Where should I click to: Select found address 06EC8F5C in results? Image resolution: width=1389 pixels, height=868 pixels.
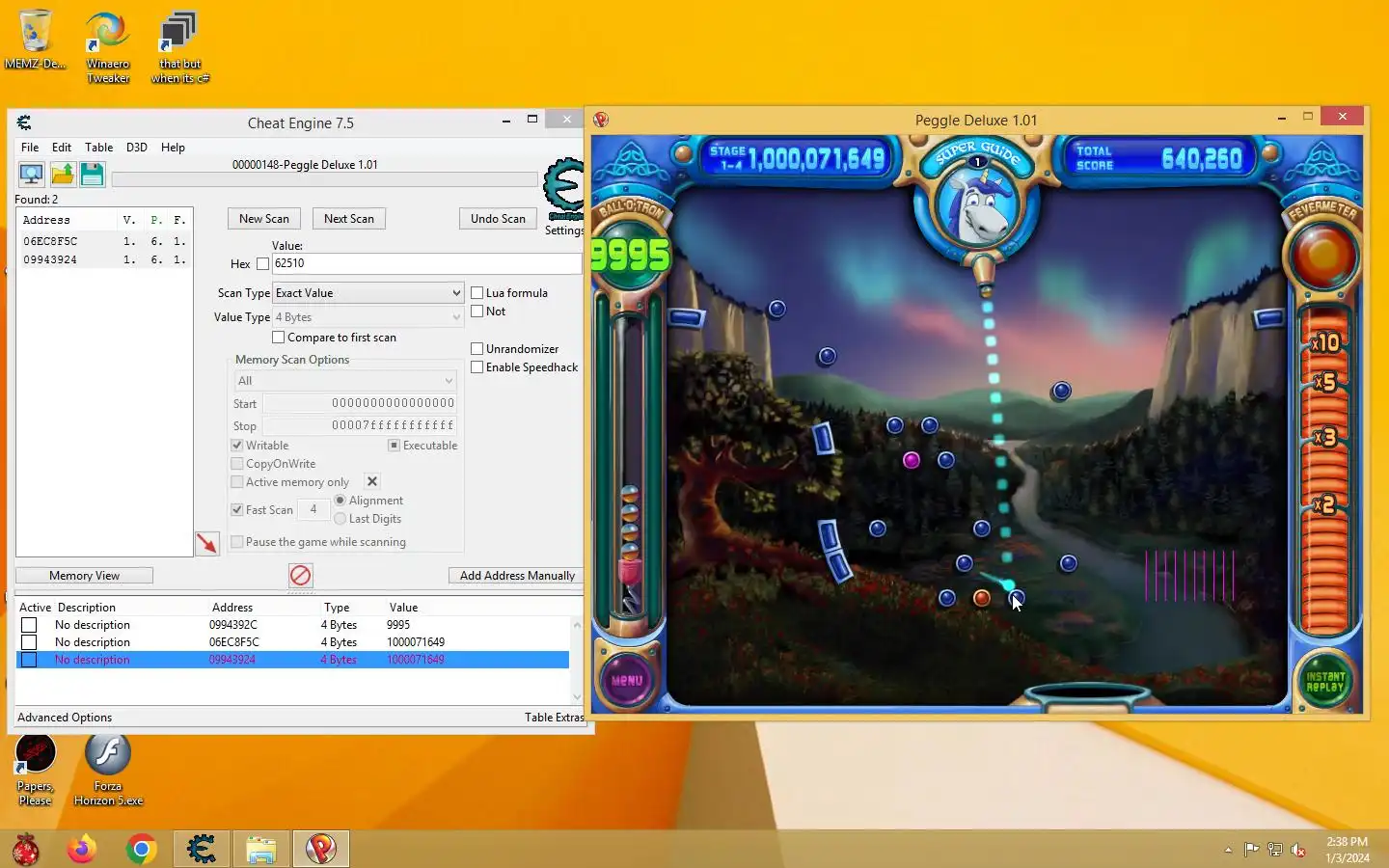click(104, 241)
